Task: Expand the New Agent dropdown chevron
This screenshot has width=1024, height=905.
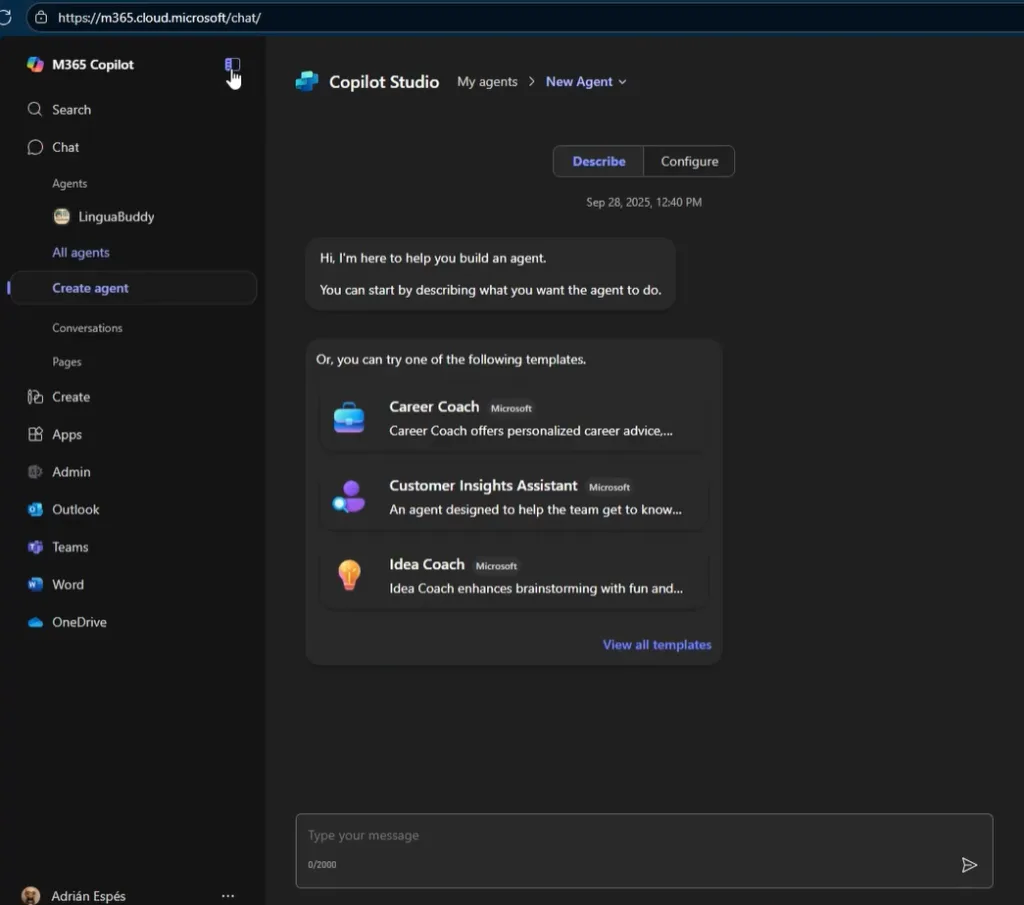Action: (x=622, y=82)
